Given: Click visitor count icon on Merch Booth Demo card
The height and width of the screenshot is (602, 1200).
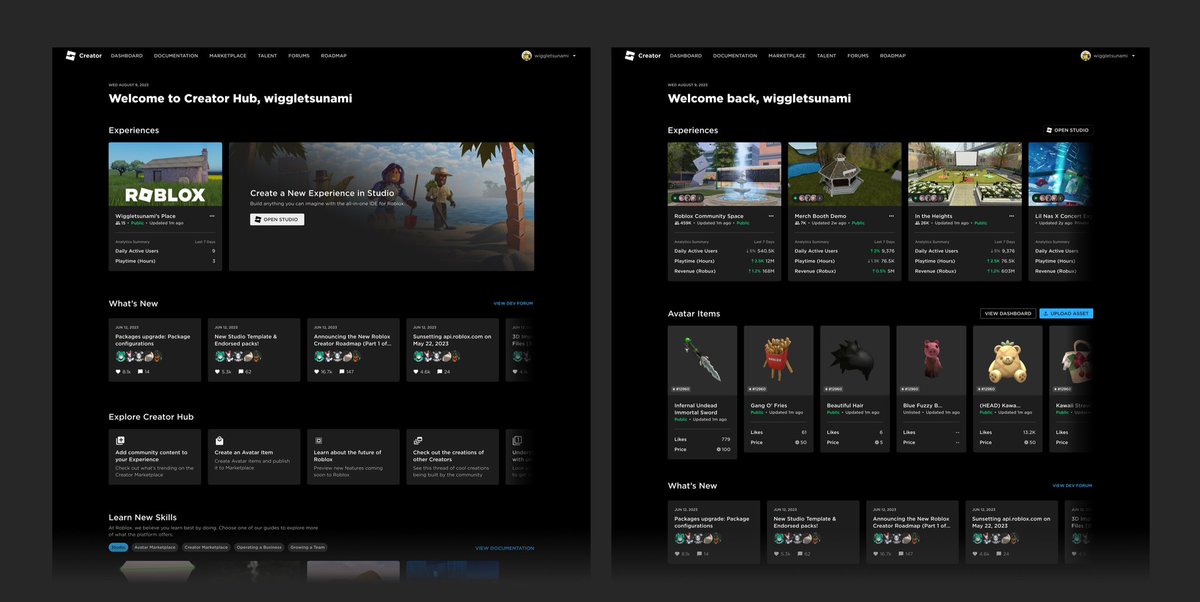Looking at the screenshot, I should tap(797, 223).
